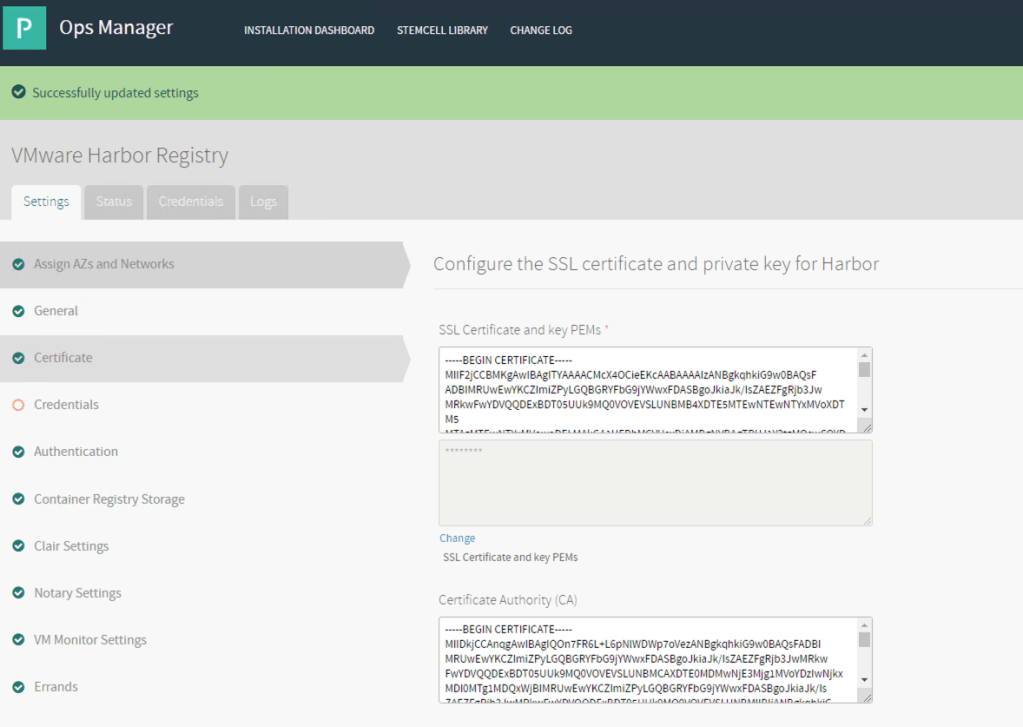Viewport: 1023px width, 727px height.
Task: Click the checkmark icon beside Authentication
Action: [x=18, y=452]
